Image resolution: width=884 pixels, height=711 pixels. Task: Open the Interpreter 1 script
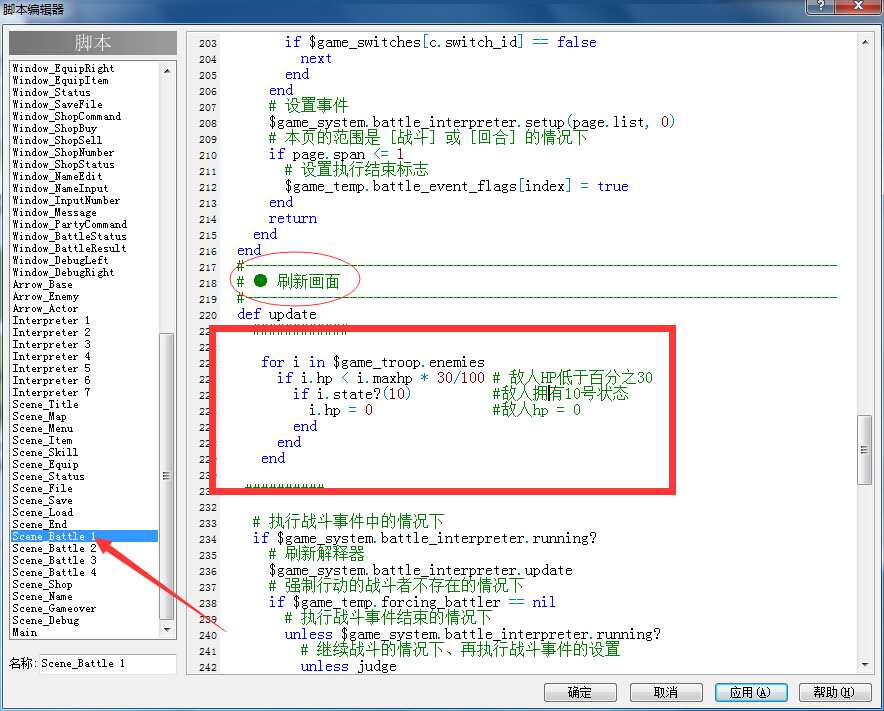[85, 320]
